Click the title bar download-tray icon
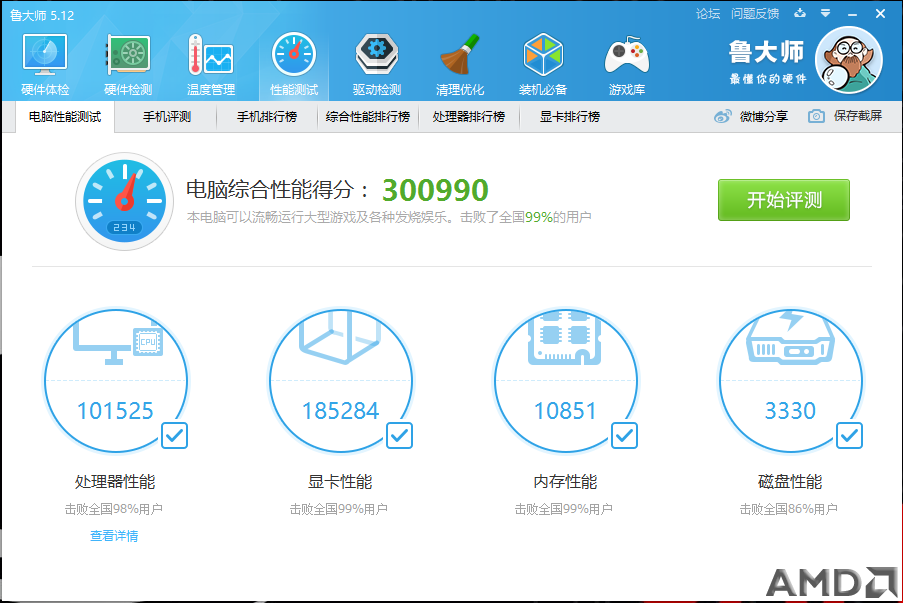The height and width of the screenshot is (603, 903). pos(800,13)
